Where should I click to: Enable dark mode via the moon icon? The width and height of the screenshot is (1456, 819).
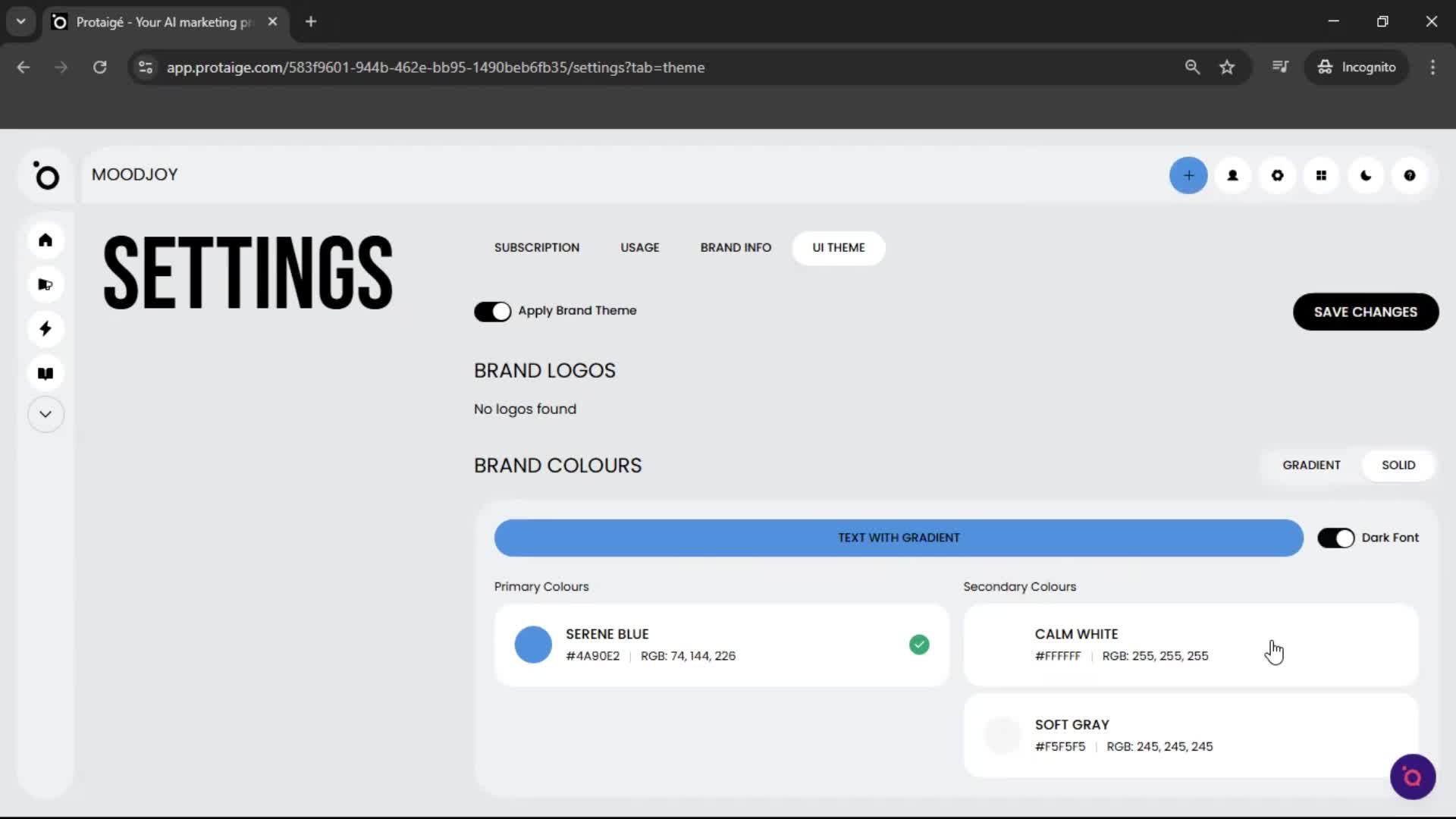[1366, 175]
